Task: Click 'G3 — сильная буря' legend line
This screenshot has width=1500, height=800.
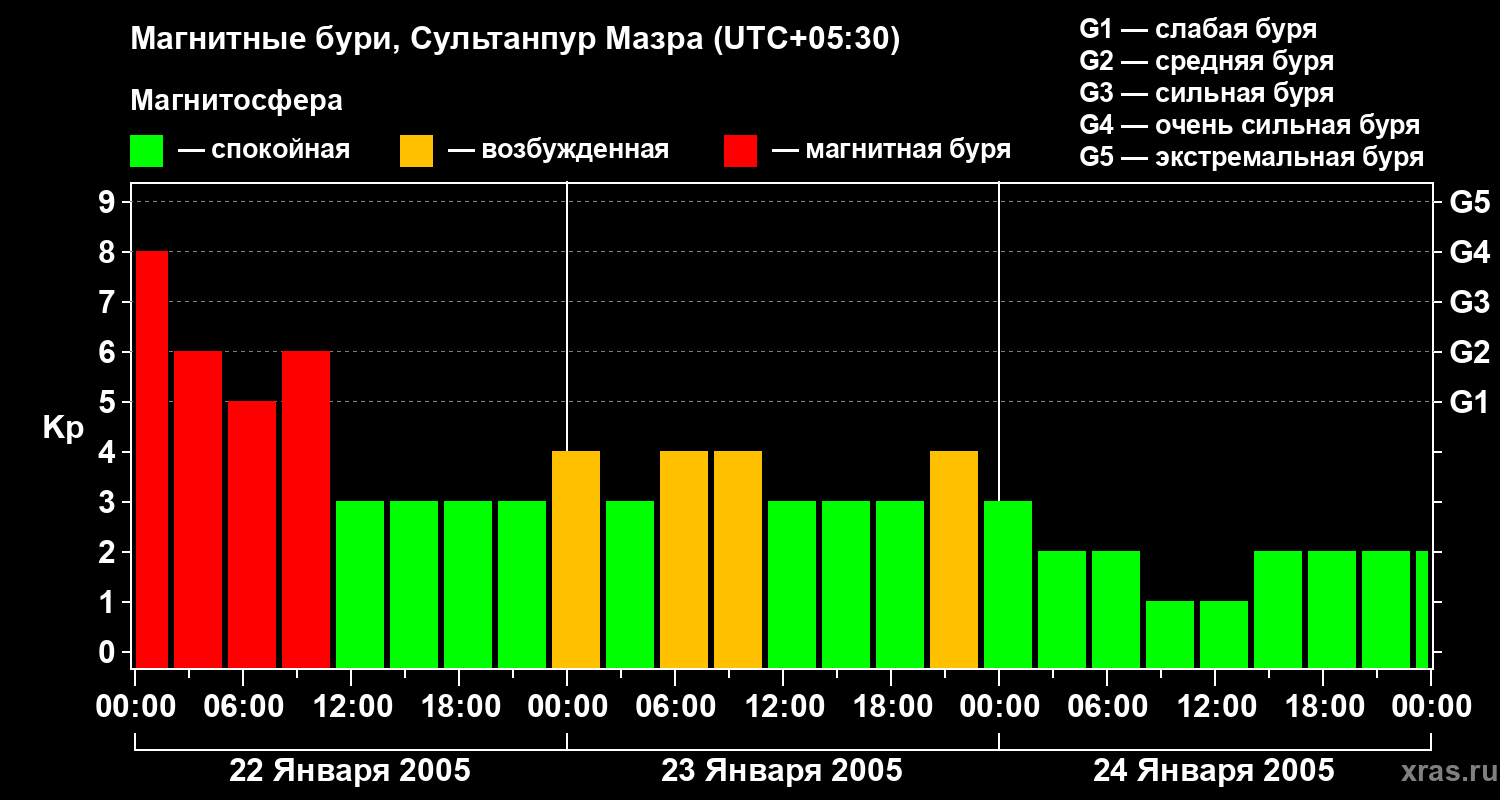Action: click(x=1206, y=93)
